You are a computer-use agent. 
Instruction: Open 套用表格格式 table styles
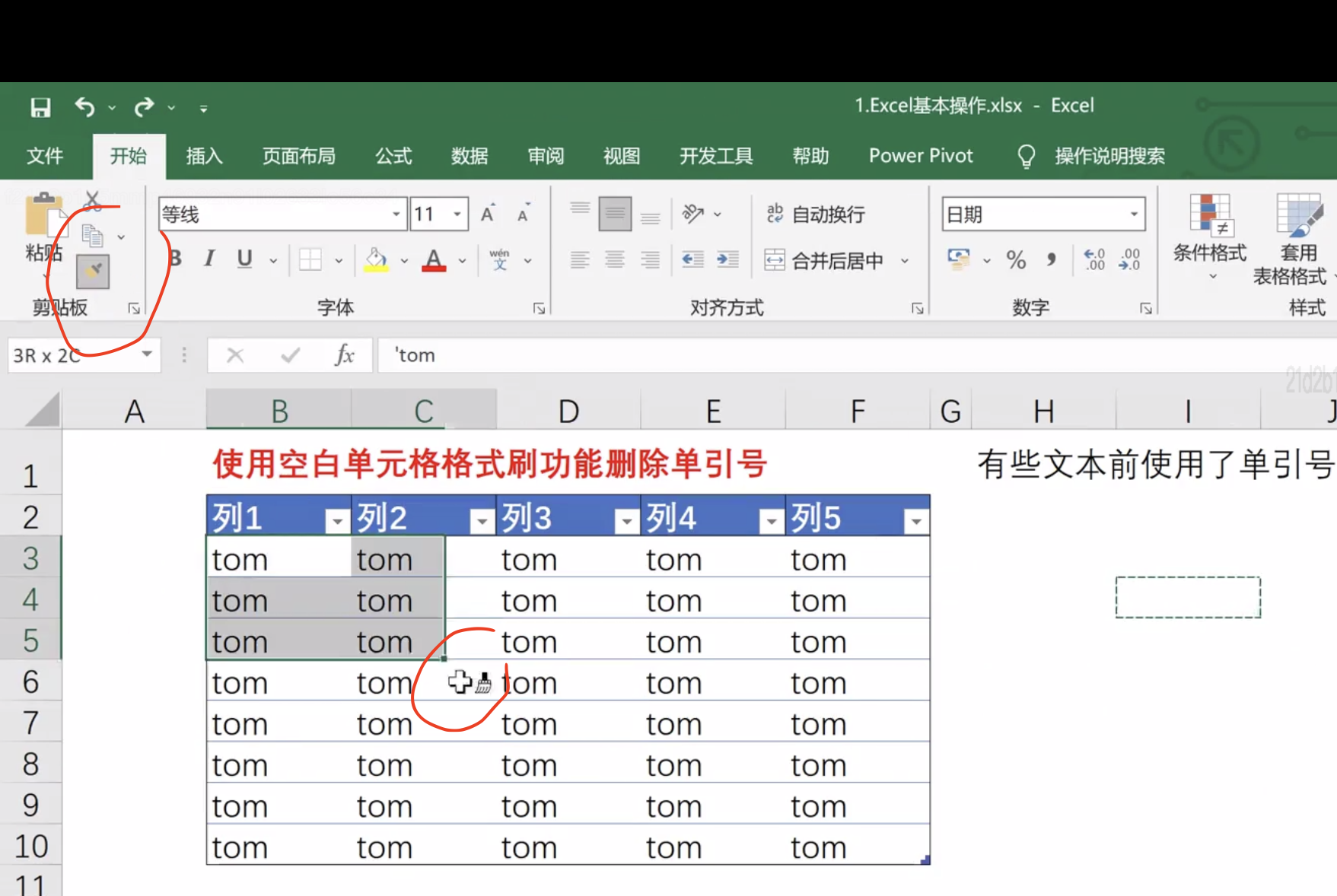pos(1294,240)
